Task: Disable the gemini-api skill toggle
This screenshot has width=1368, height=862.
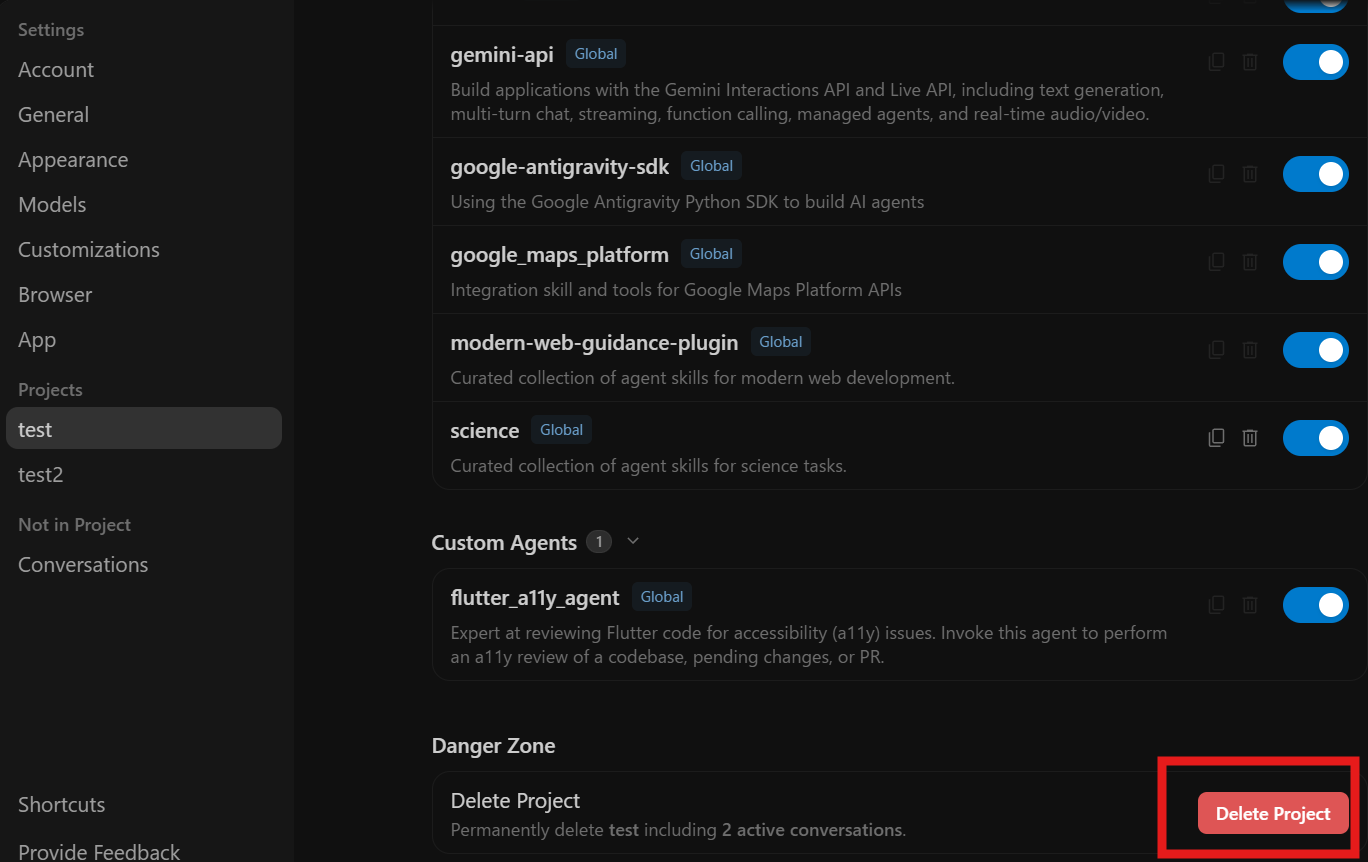Action: click(1316, 62)
